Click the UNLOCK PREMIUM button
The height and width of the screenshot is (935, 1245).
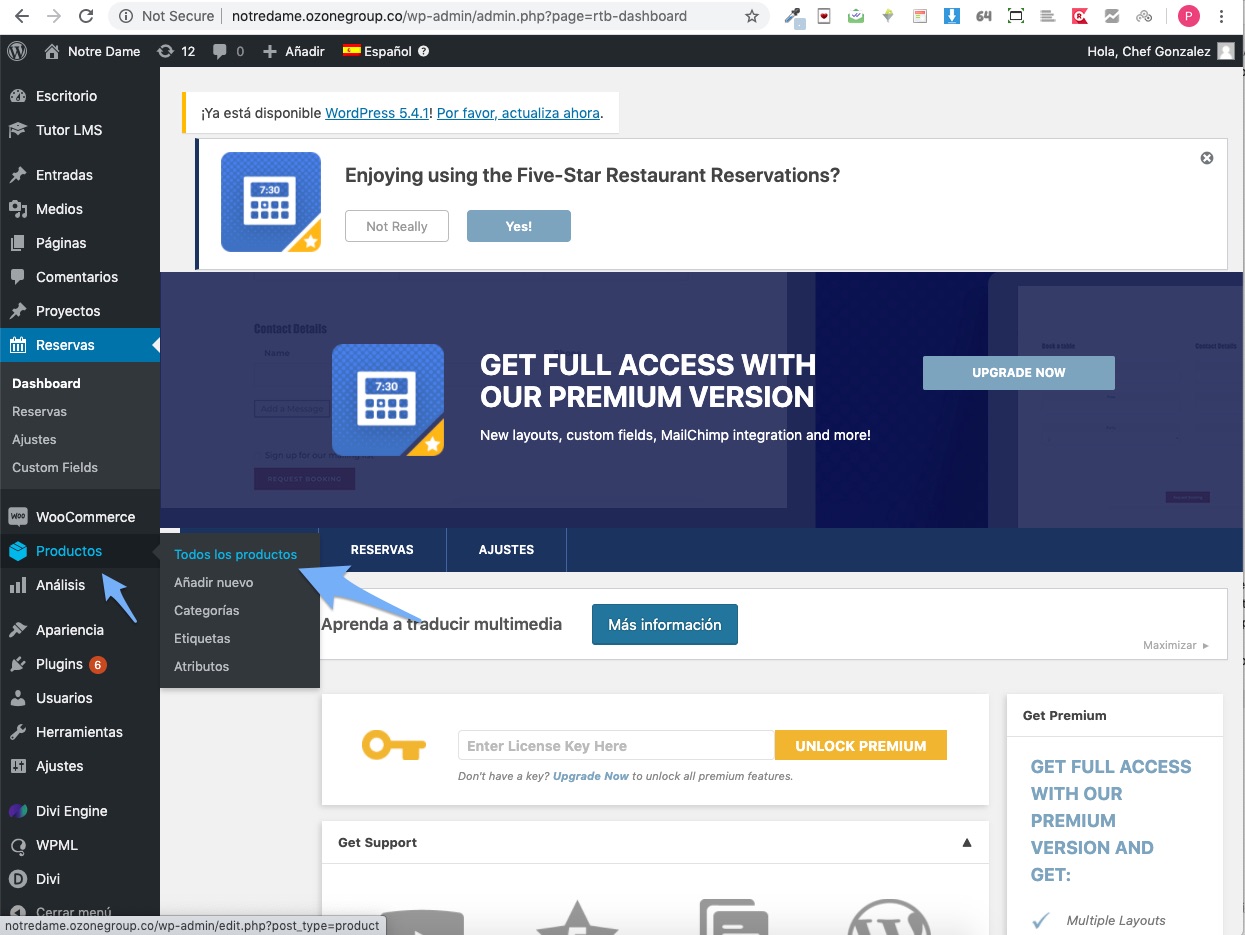[x=861, y=745]
